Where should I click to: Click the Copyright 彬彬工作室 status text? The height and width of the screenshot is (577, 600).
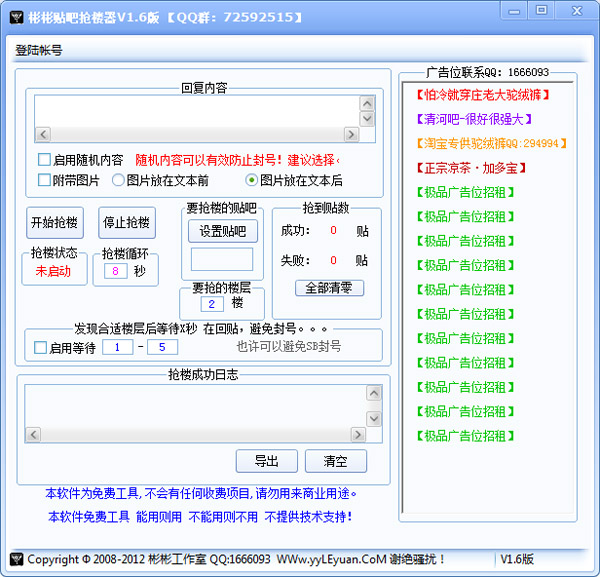236,559
